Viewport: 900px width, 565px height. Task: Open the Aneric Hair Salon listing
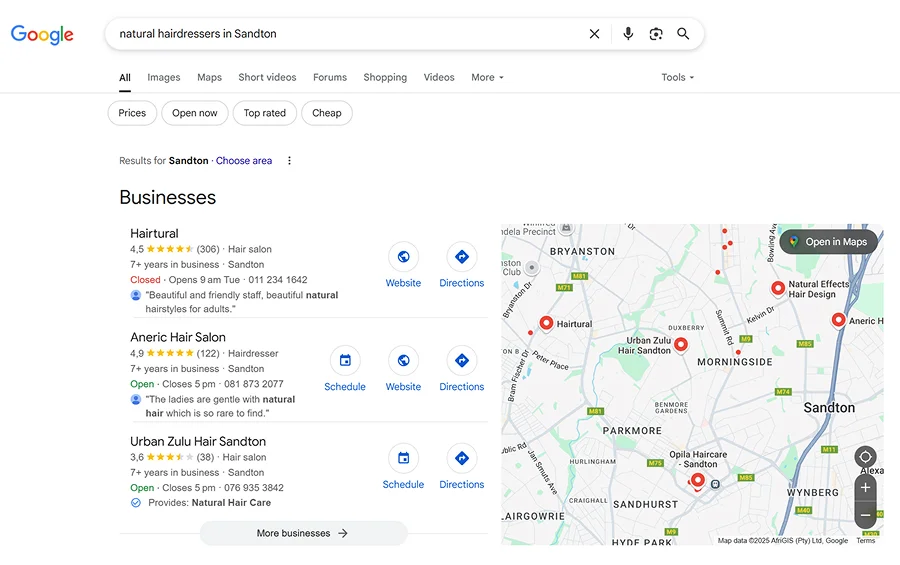click(178, 338)
